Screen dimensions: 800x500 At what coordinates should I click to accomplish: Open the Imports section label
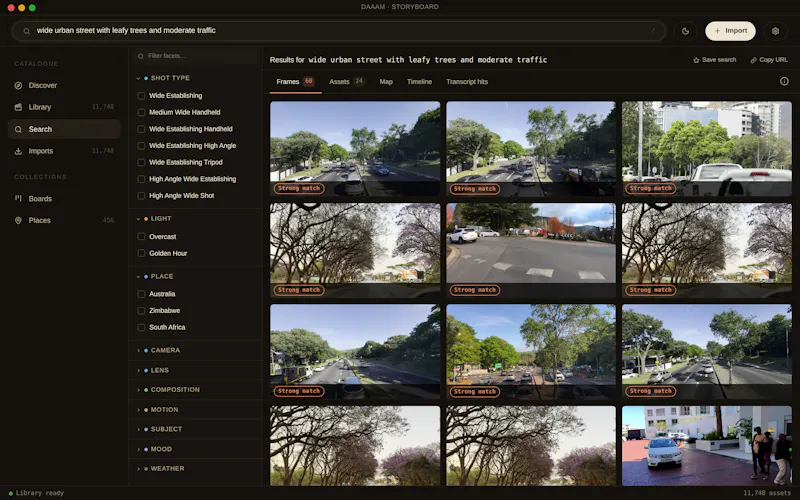coord(41,151)
